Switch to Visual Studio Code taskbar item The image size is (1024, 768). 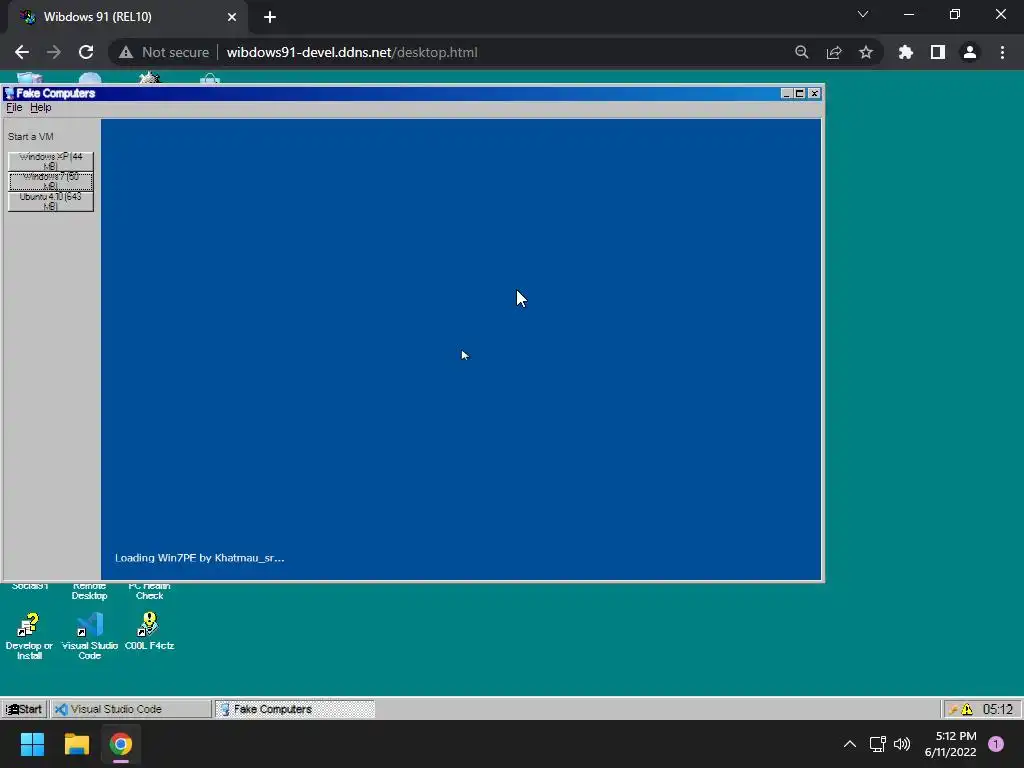click(x=131, y=709)
